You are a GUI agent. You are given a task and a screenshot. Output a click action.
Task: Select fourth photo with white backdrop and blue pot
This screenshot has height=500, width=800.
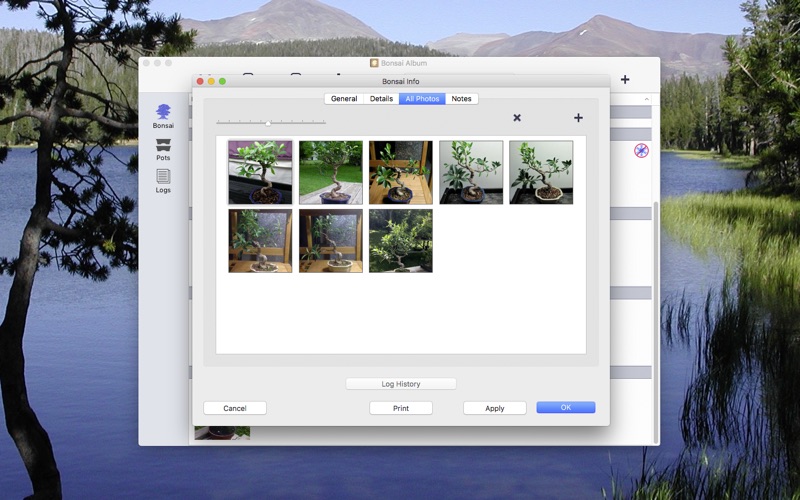[x=471, y=172]
